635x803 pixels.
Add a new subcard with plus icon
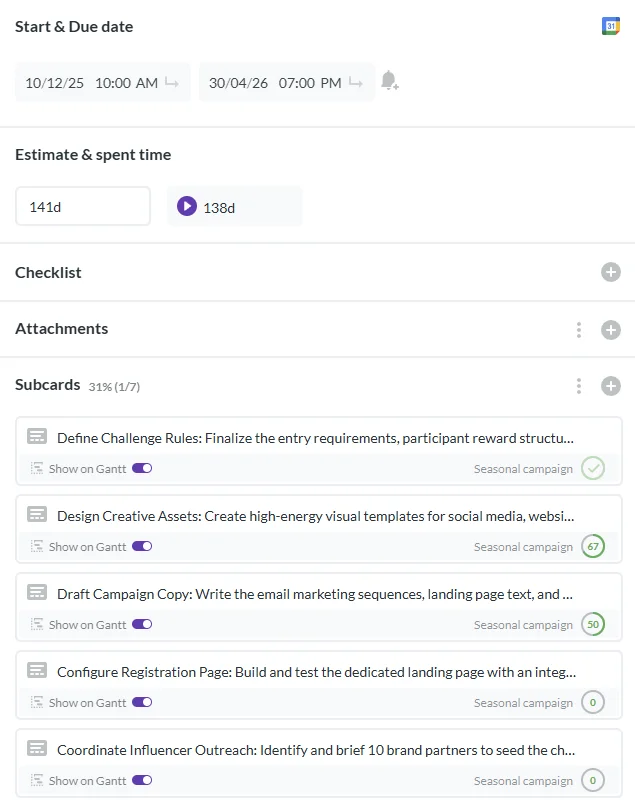point(610,386)
